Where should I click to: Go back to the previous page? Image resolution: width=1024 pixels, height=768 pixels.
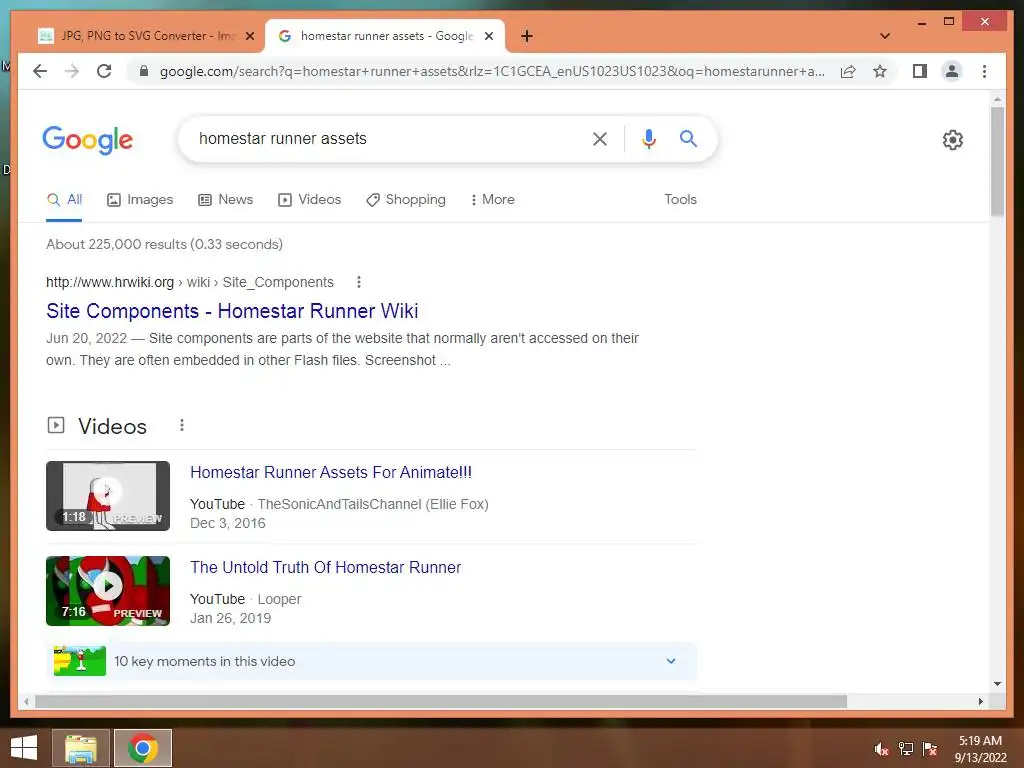tap(40, 71)
